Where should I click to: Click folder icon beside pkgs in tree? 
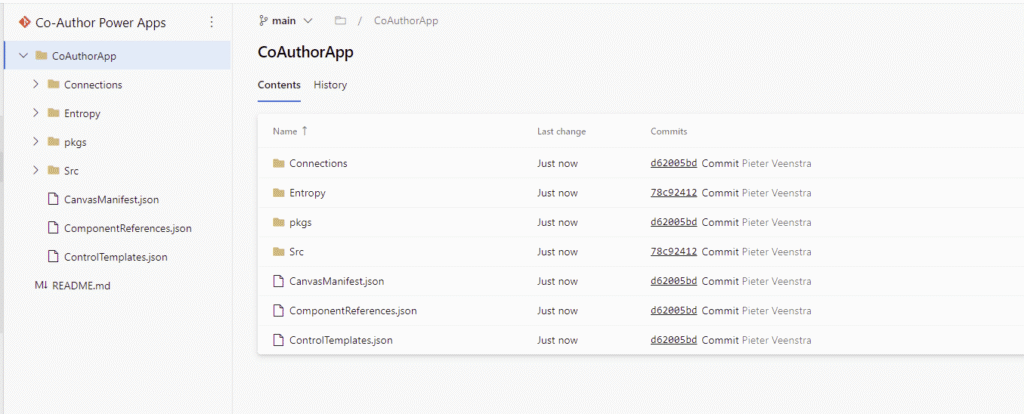click(x=54, y=142)
